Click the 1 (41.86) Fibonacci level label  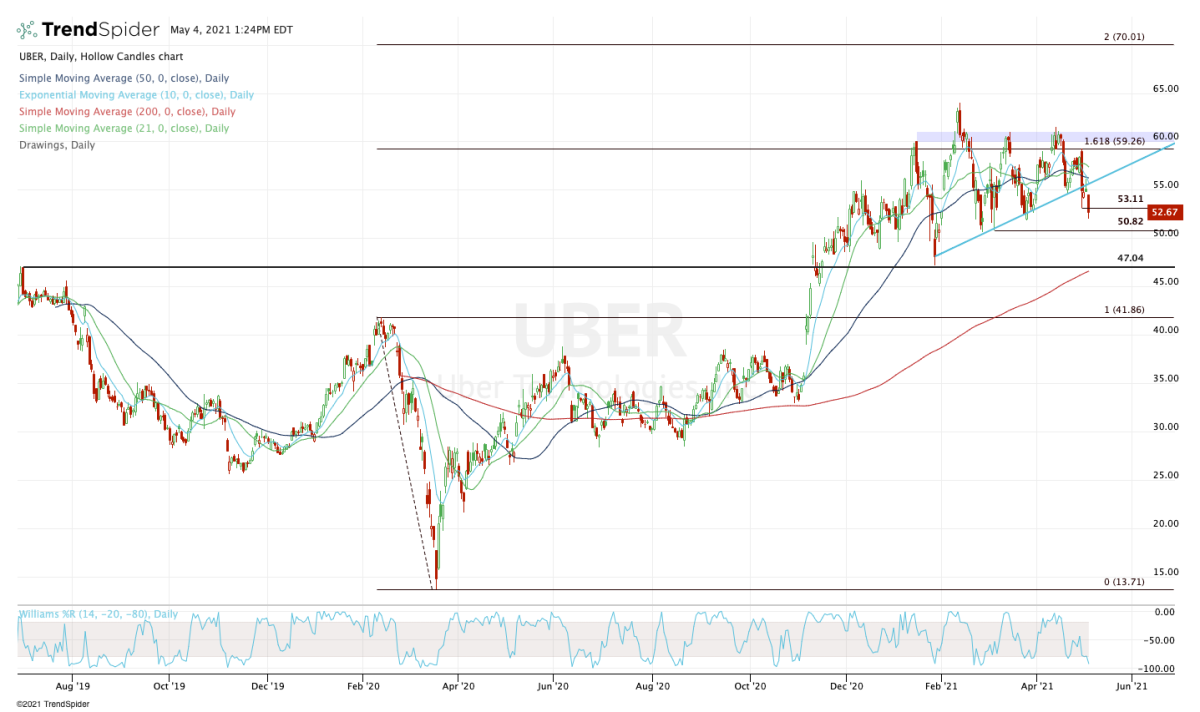pyautogui.click(x=1124, y=310)
